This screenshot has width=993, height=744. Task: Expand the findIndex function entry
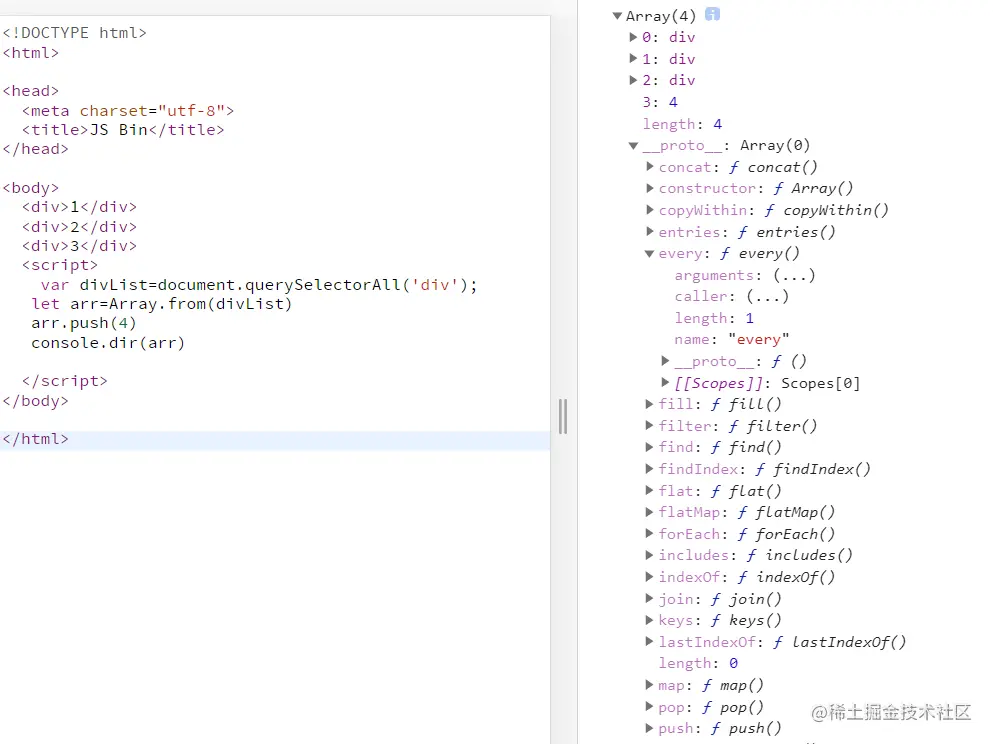[650, 469]
